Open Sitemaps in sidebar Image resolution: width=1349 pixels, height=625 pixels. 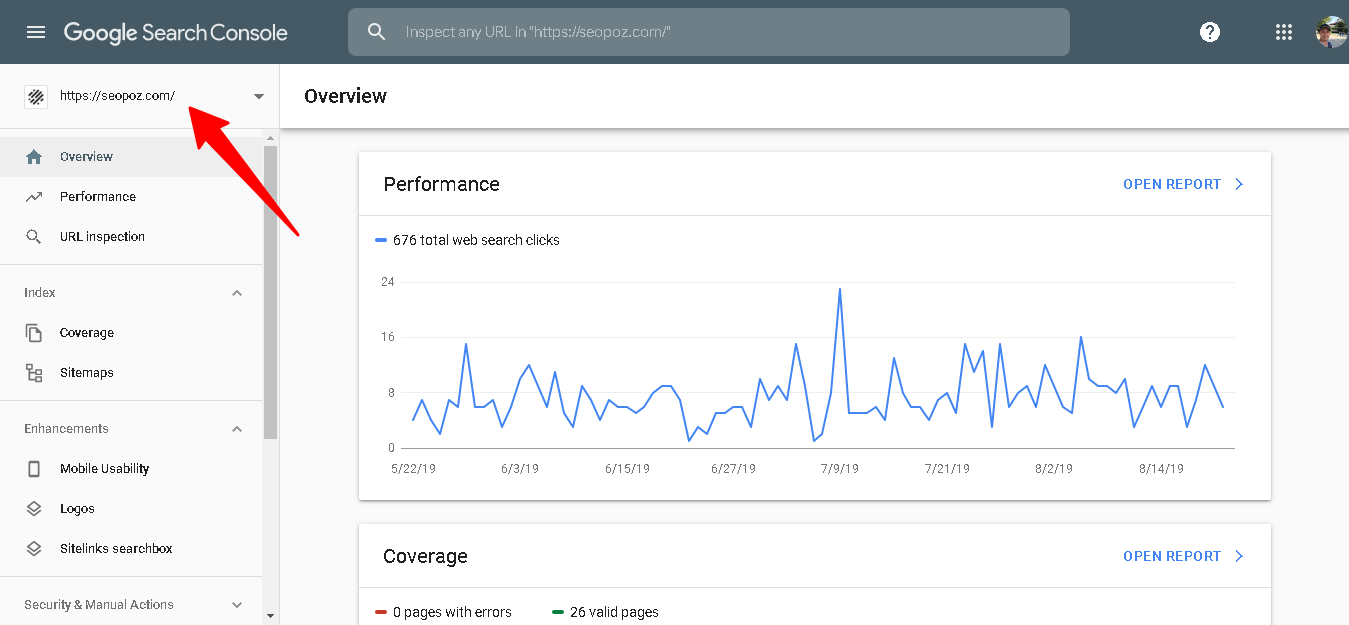(x=131, y=373)
